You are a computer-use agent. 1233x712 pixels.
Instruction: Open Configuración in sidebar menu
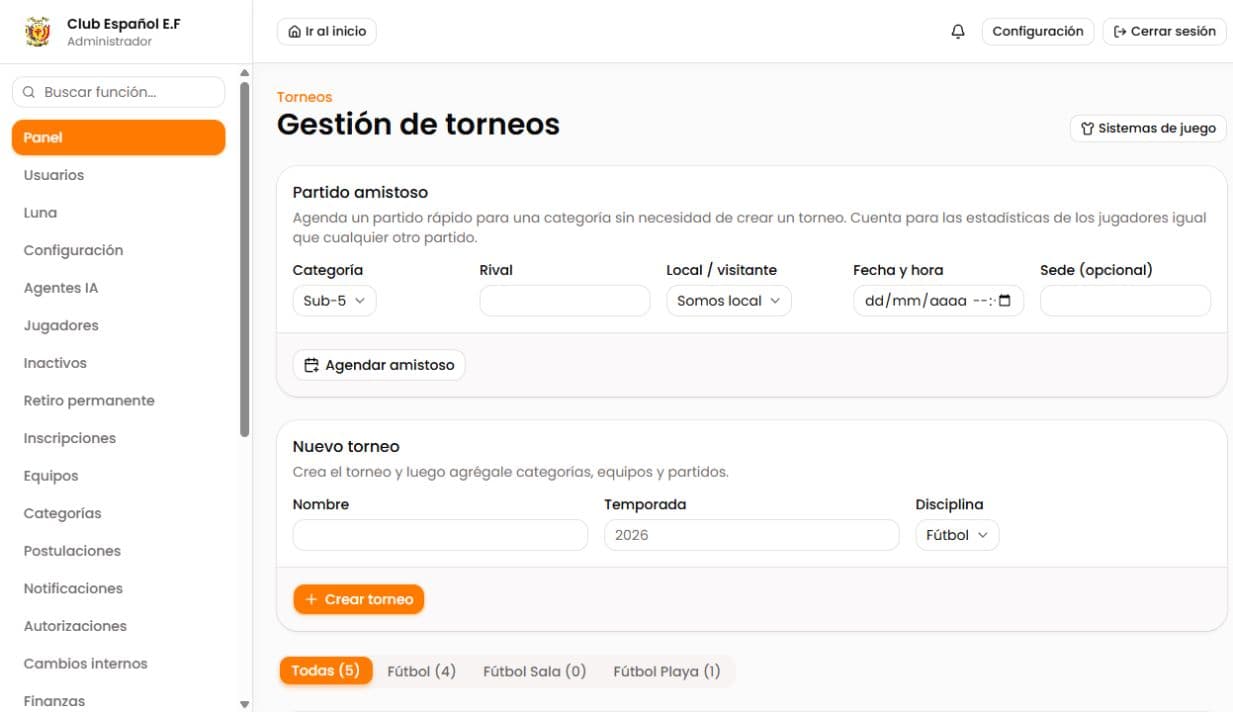point(118,250)
